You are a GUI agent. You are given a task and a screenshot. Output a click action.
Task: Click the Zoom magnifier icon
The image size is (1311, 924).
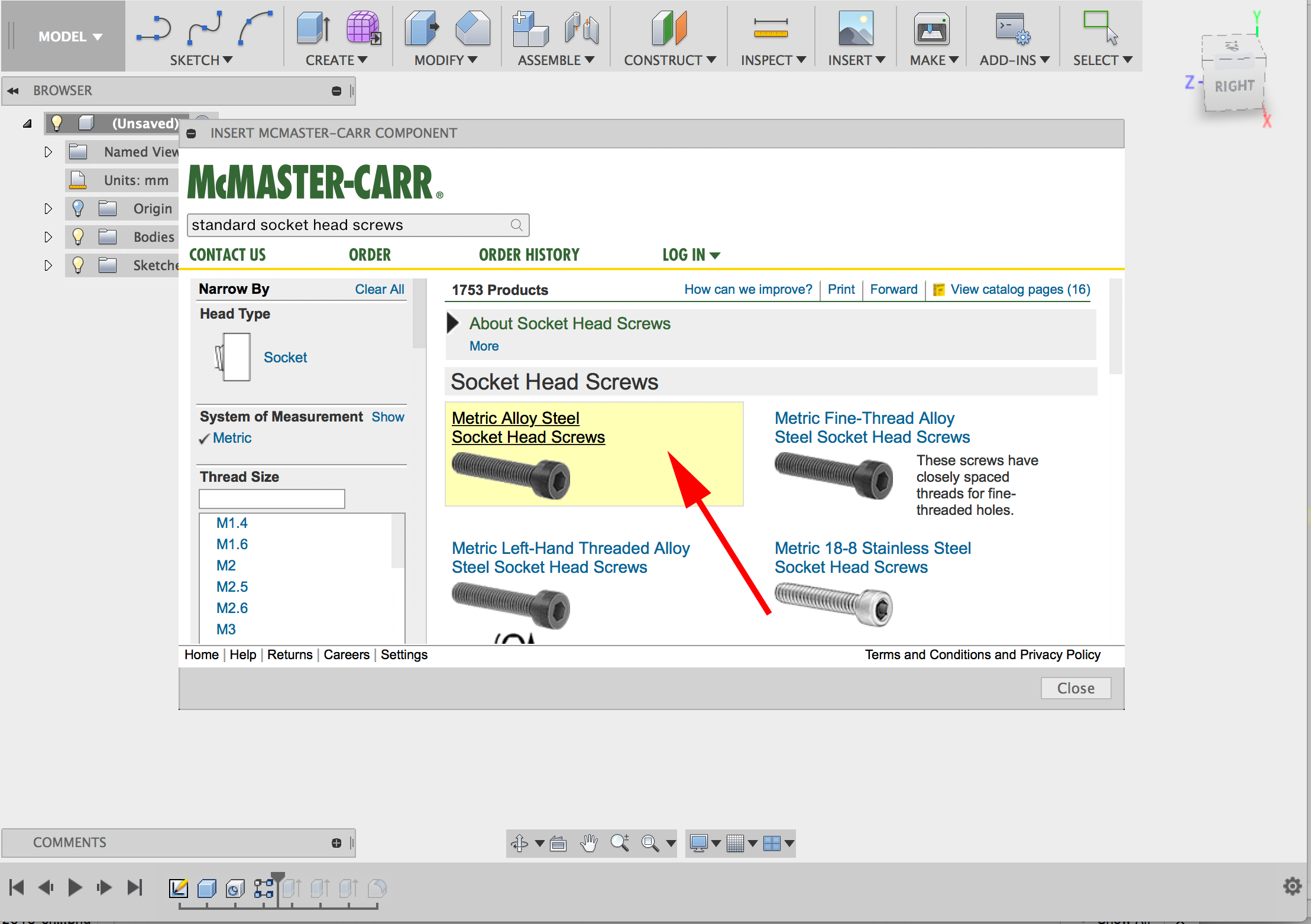point(619,842)
